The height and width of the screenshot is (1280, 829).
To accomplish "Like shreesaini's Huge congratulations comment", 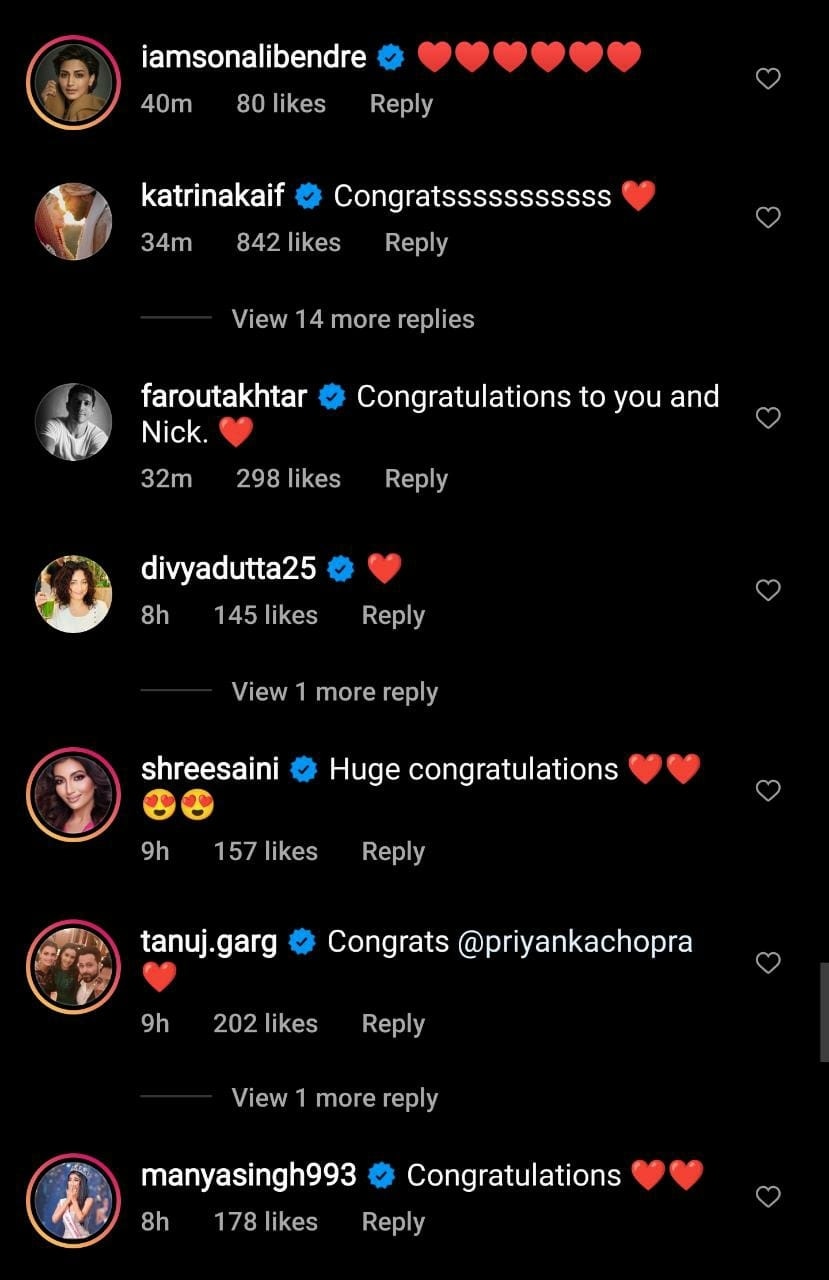I will pyautogui.click(x=767, y=791).
